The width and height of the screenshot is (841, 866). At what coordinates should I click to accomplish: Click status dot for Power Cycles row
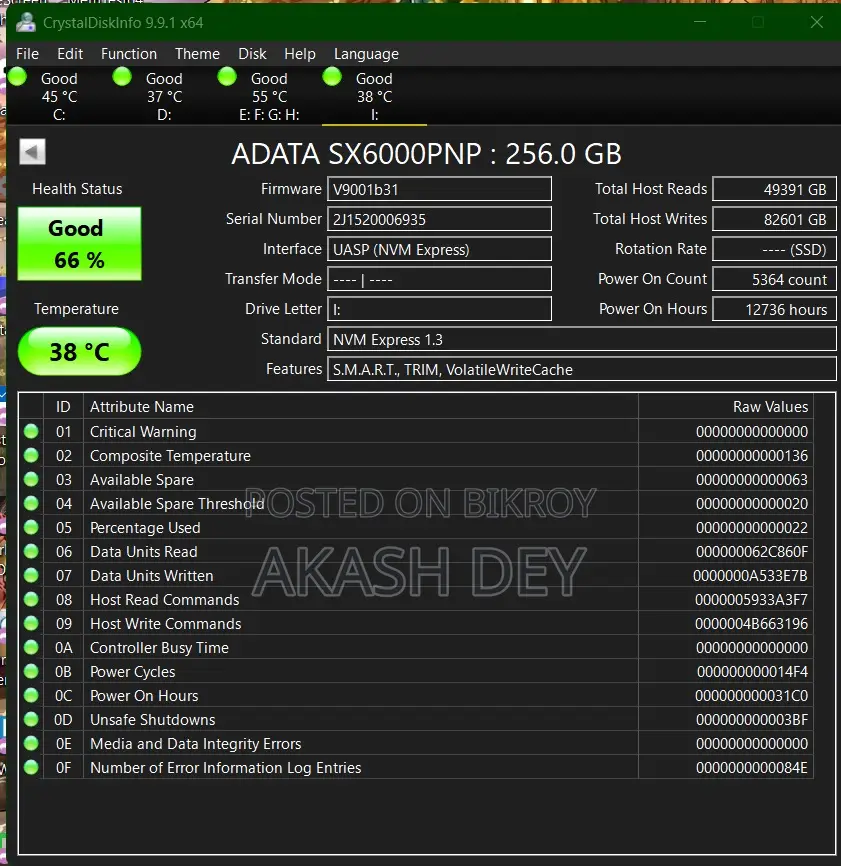click(31, 672)
